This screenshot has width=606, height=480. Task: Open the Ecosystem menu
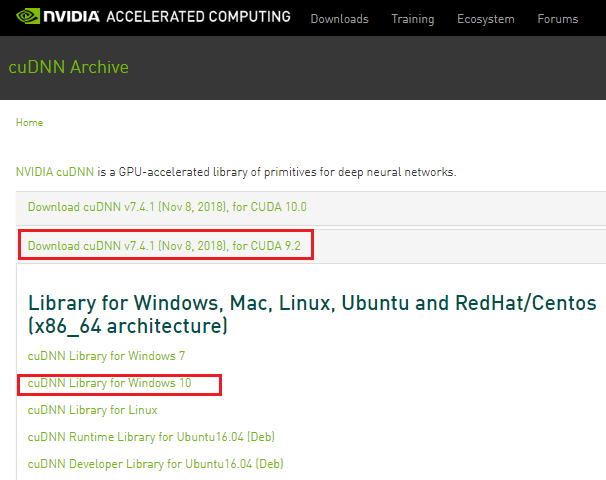pos(486,19)
